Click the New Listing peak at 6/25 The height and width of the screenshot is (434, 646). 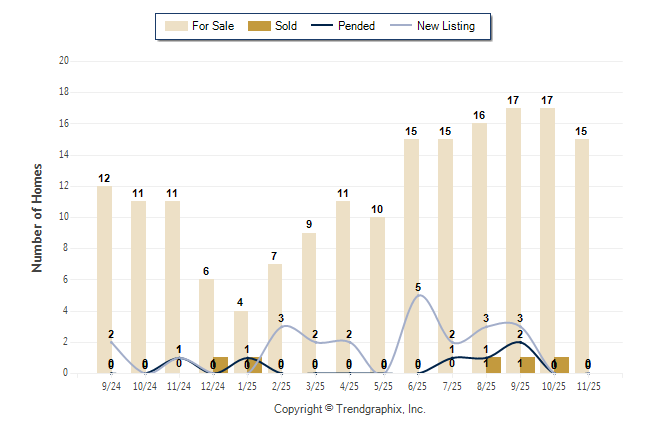(x=419, y=295)
